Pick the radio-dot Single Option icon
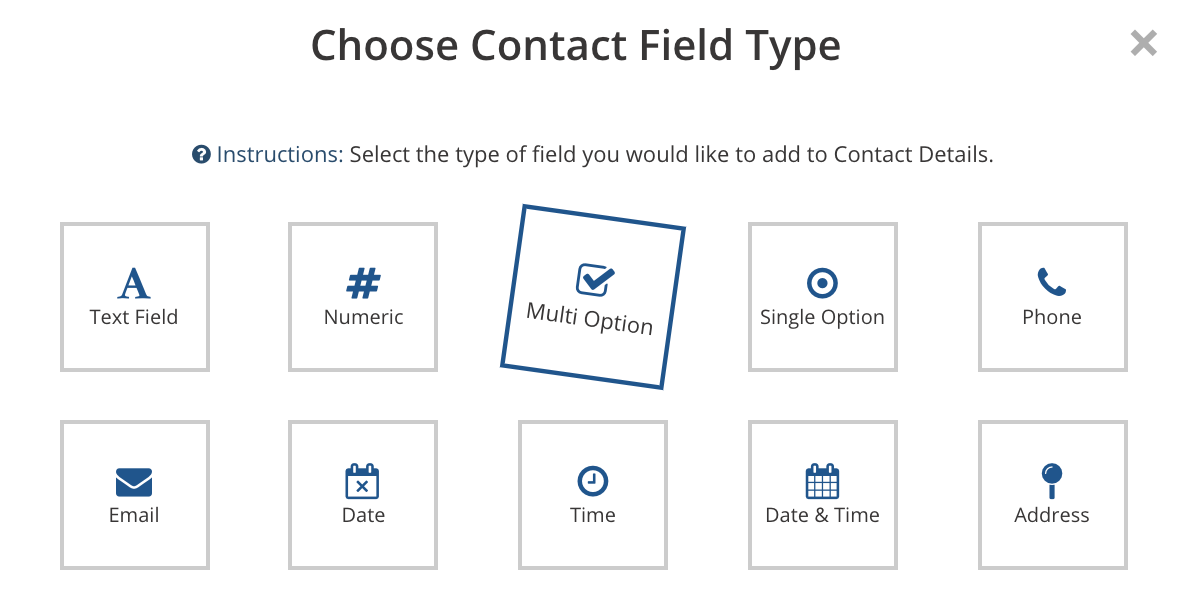Screen dimensions: 1184x600 click(x=822, y=284)
